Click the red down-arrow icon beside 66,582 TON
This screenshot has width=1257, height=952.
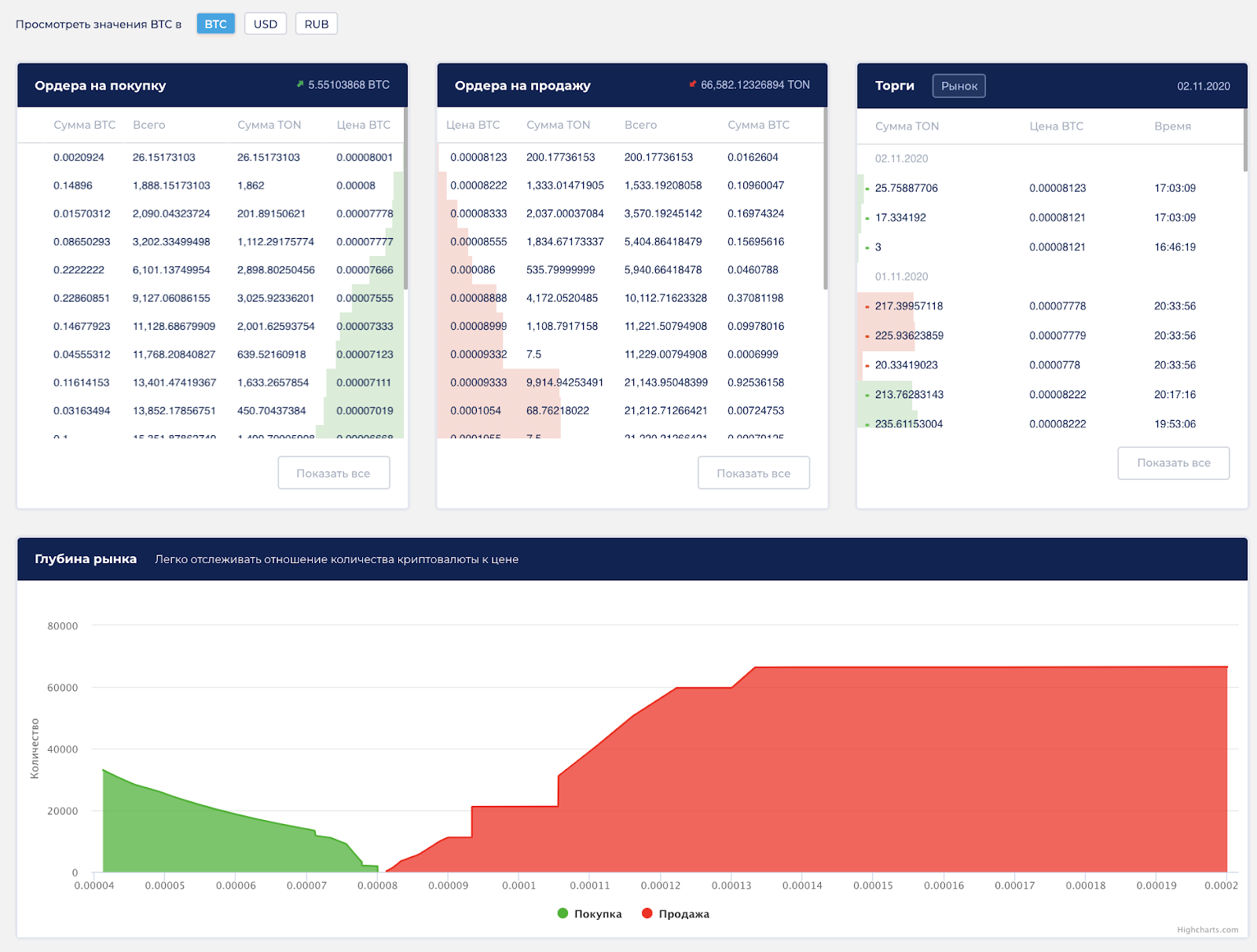point(693,84)
